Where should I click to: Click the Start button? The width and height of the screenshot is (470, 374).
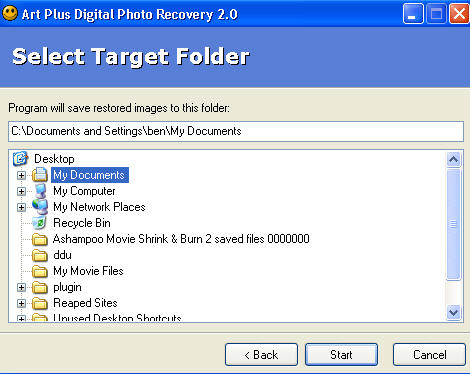point(341,355)
